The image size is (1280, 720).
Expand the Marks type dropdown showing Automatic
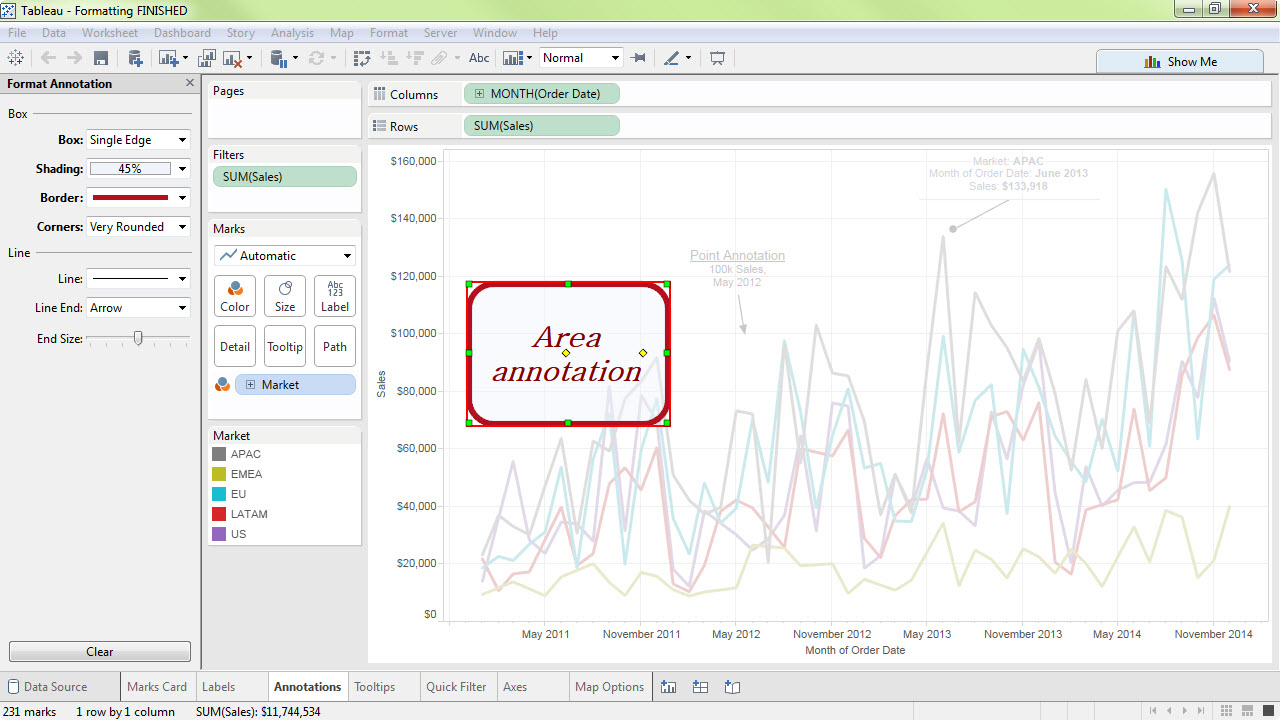pyautogui.click(x=285, y=255)
